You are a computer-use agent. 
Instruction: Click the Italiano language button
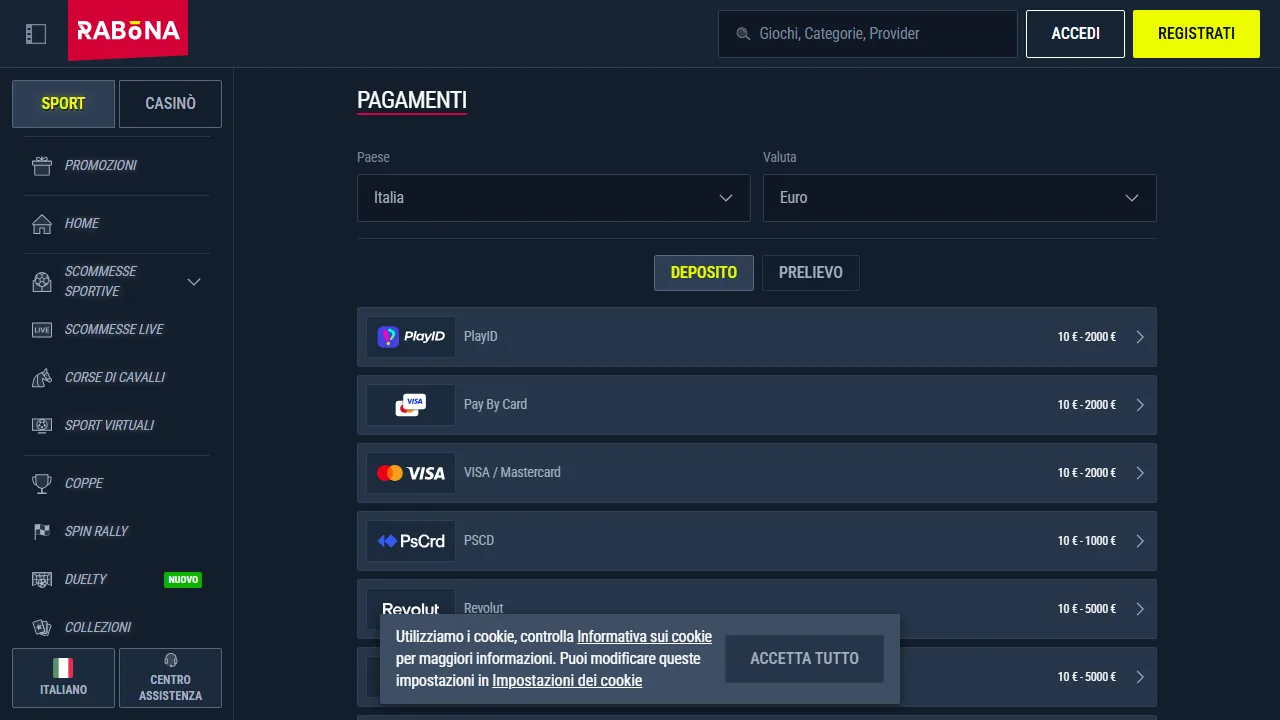point(63,678)
